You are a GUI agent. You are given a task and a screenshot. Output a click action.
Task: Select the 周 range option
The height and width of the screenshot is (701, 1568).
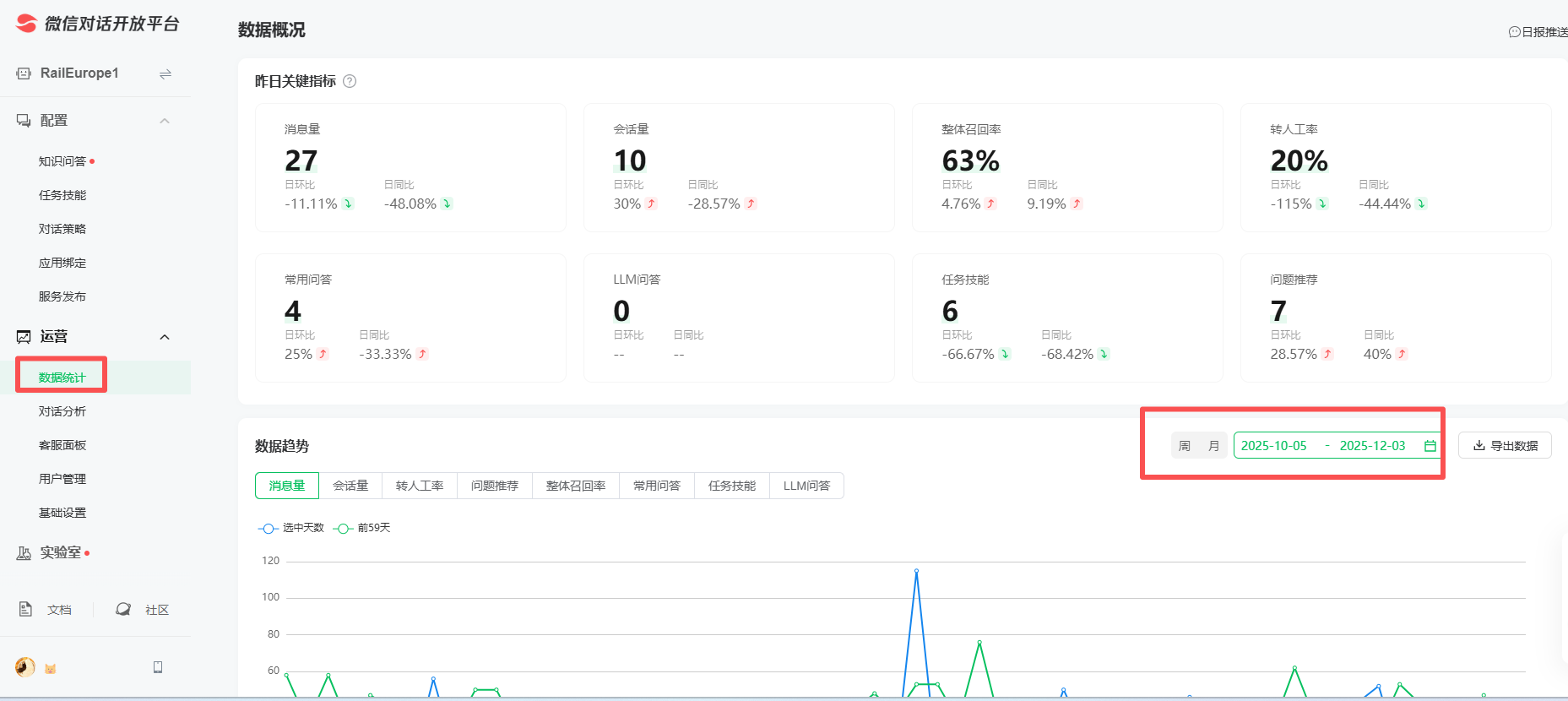1185,446
